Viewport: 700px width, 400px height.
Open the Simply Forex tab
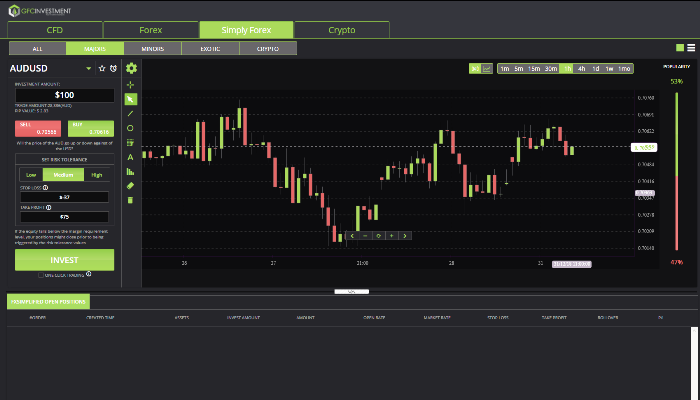pos(246,30)
